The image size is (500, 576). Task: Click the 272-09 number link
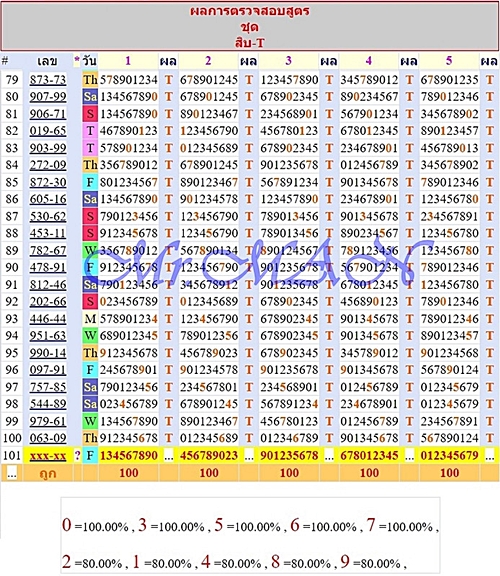tap(48, 165)
